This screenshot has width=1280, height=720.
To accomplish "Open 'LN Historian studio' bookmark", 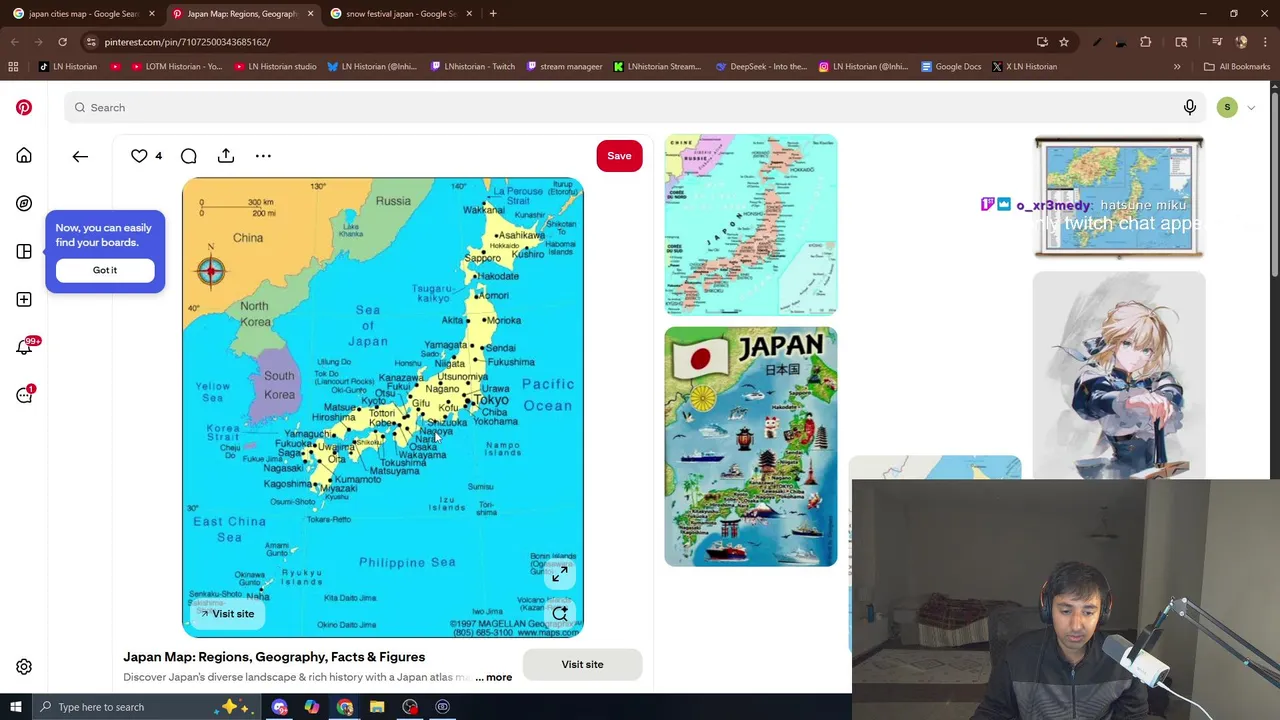I will 275,67.
